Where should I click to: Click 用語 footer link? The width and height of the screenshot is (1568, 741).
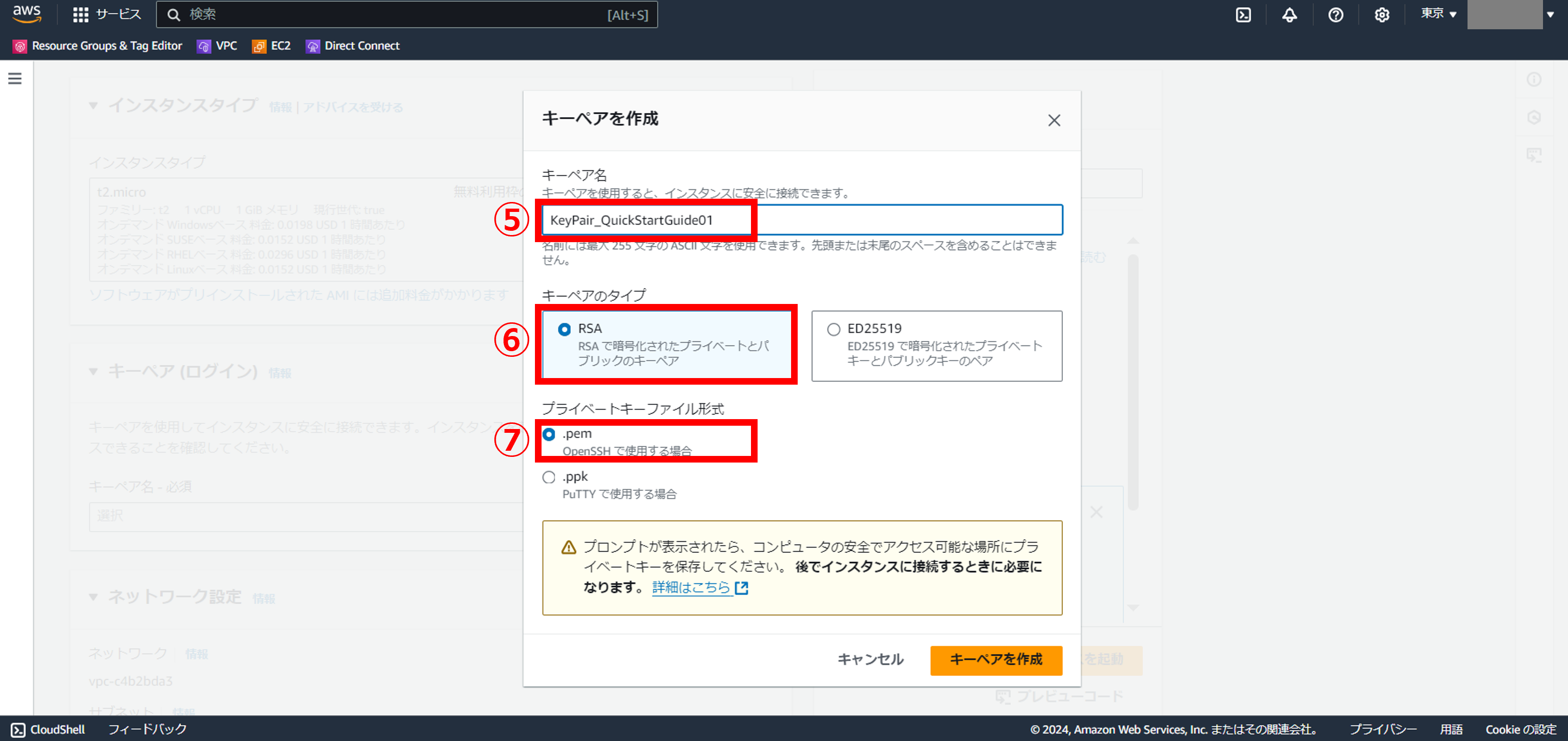click(x=1451, y=729)
